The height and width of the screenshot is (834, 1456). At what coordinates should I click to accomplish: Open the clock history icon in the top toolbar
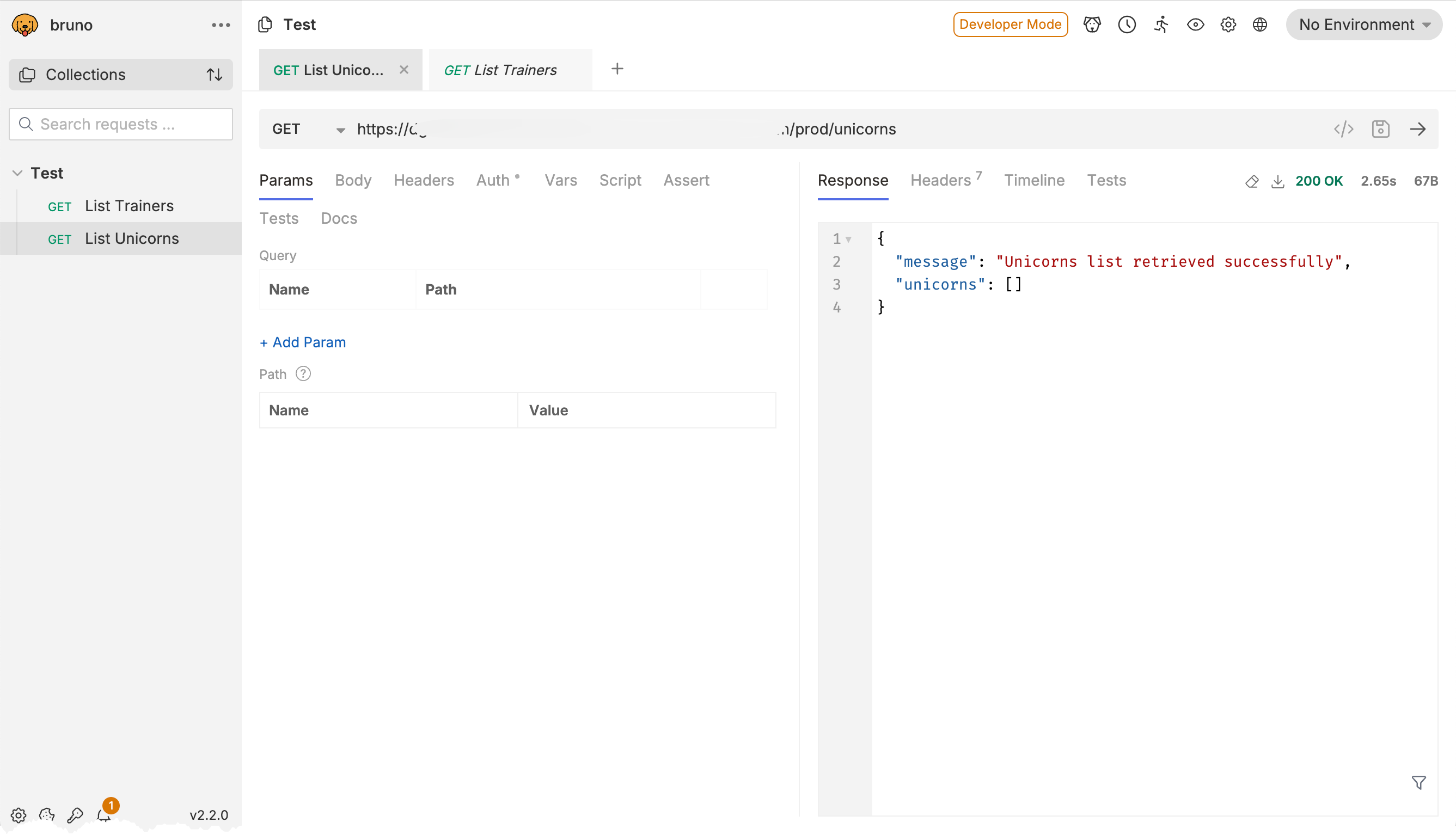coord(1127,24)
